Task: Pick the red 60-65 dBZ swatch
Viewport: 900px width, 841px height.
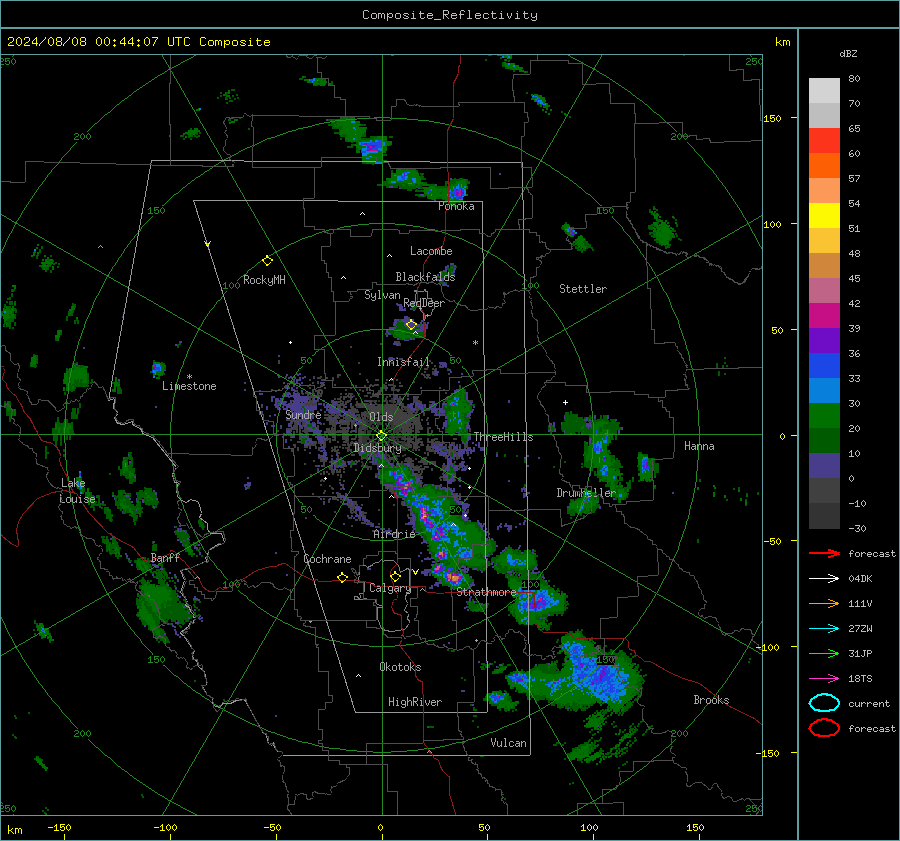Action: coord(824,141)
